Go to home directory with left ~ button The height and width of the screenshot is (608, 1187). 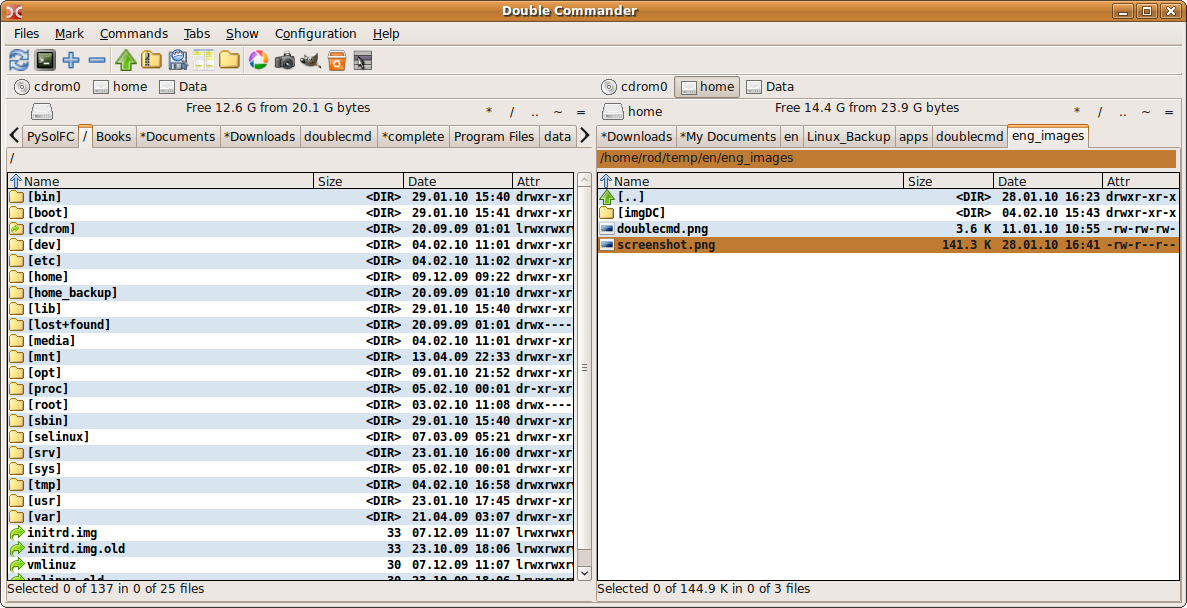tap(557, 112)
